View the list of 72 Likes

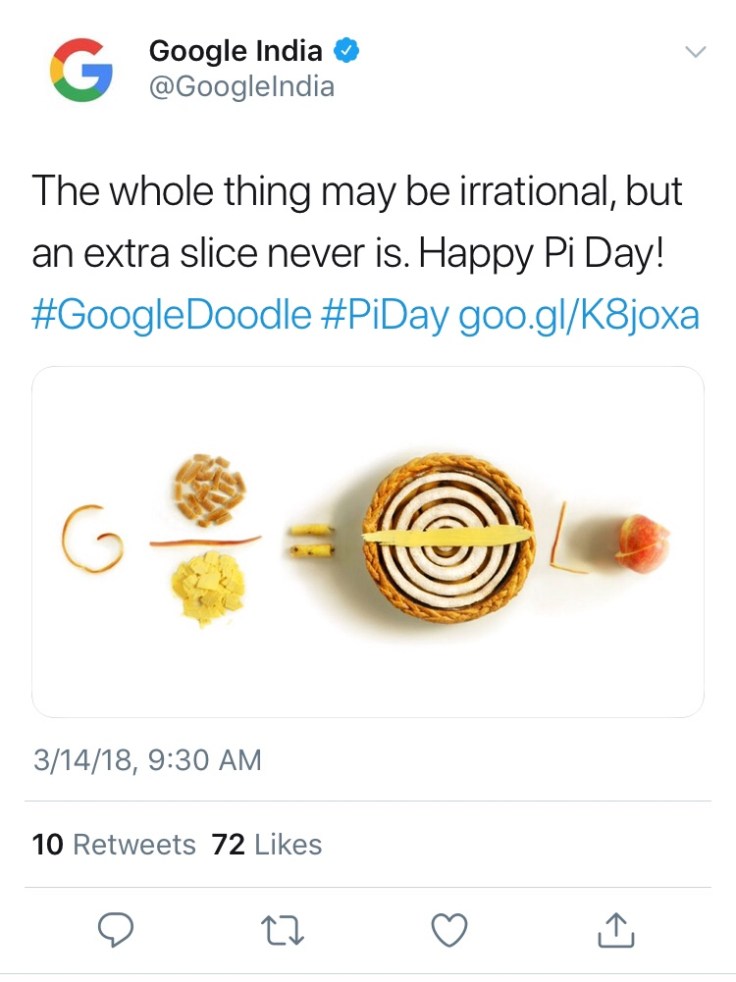click(267, 845)
